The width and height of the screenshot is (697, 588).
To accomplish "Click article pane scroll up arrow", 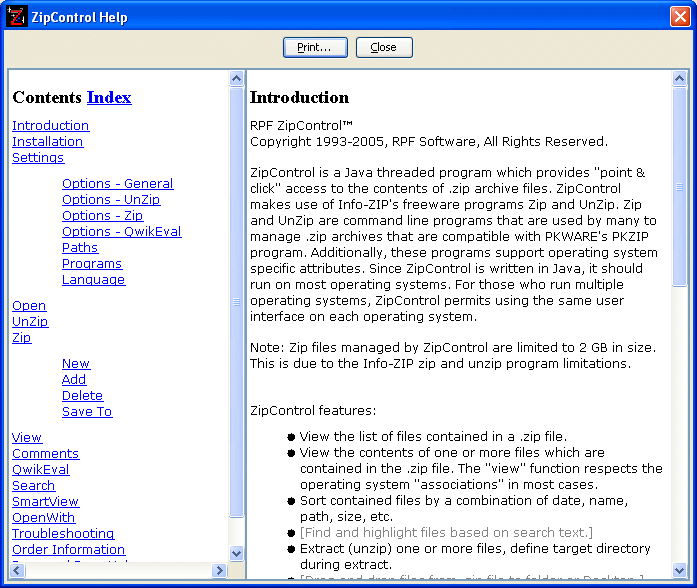I will [x=679, y=79].
